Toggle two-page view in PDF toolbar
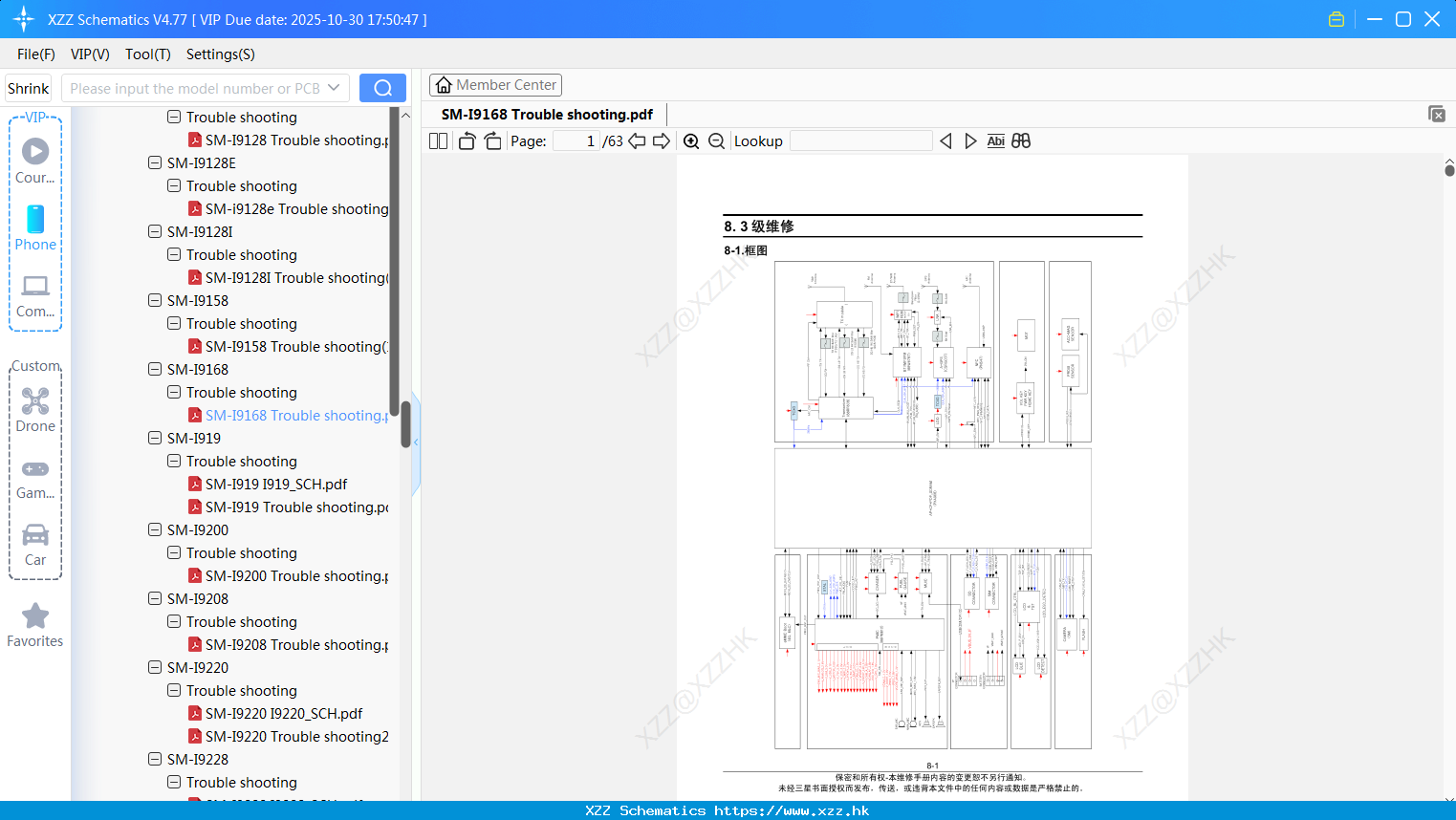This screenshot has height=820, width=1456. click(x=438, y=141)
